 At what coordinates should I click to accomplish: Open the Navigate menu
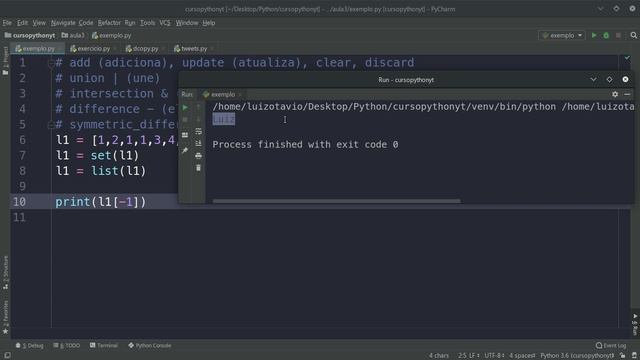pos(63,23)
